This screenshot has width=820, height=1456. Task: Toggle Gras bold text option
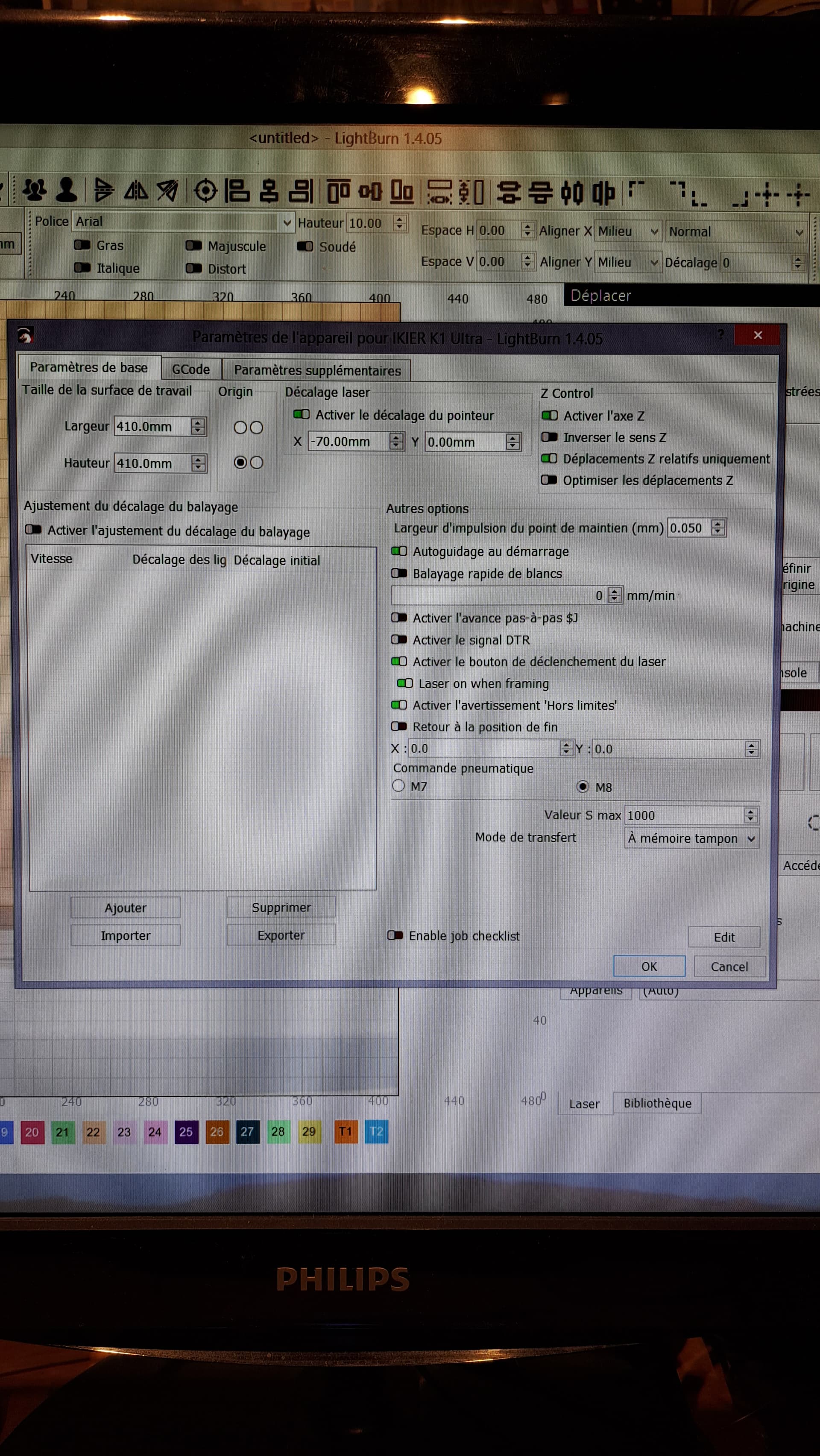point(82,245)
